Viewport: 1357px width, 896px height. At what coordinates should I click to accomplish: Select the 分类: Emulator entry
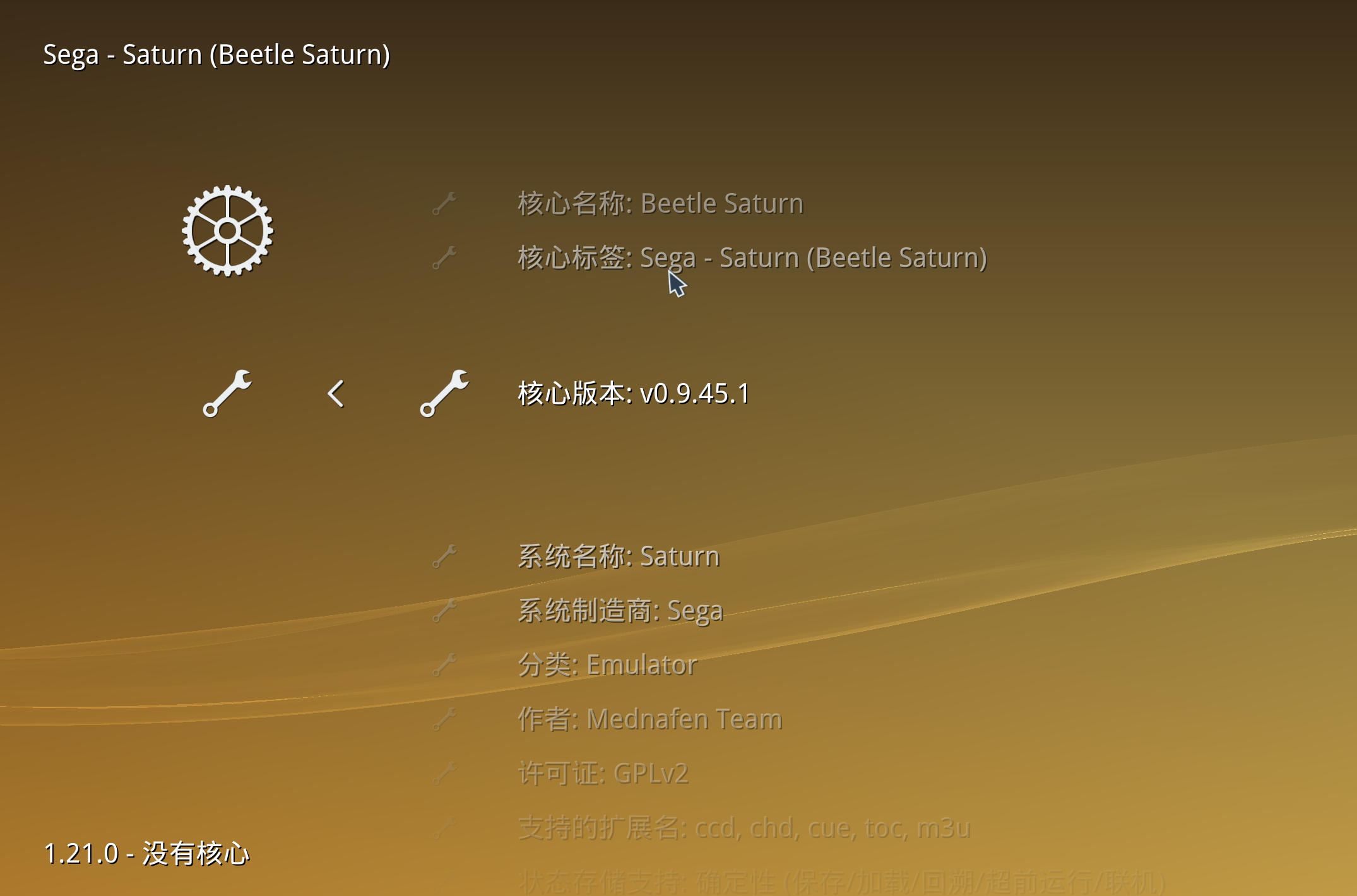pyautogui.click(x=607, y=665)
